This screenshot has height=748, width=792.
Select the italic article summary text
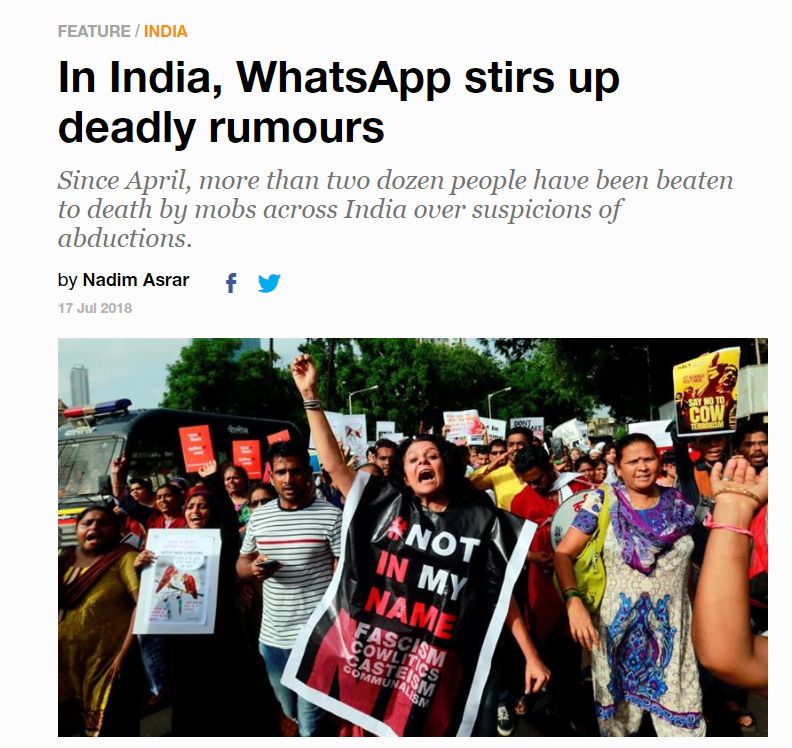click(395, 210)
